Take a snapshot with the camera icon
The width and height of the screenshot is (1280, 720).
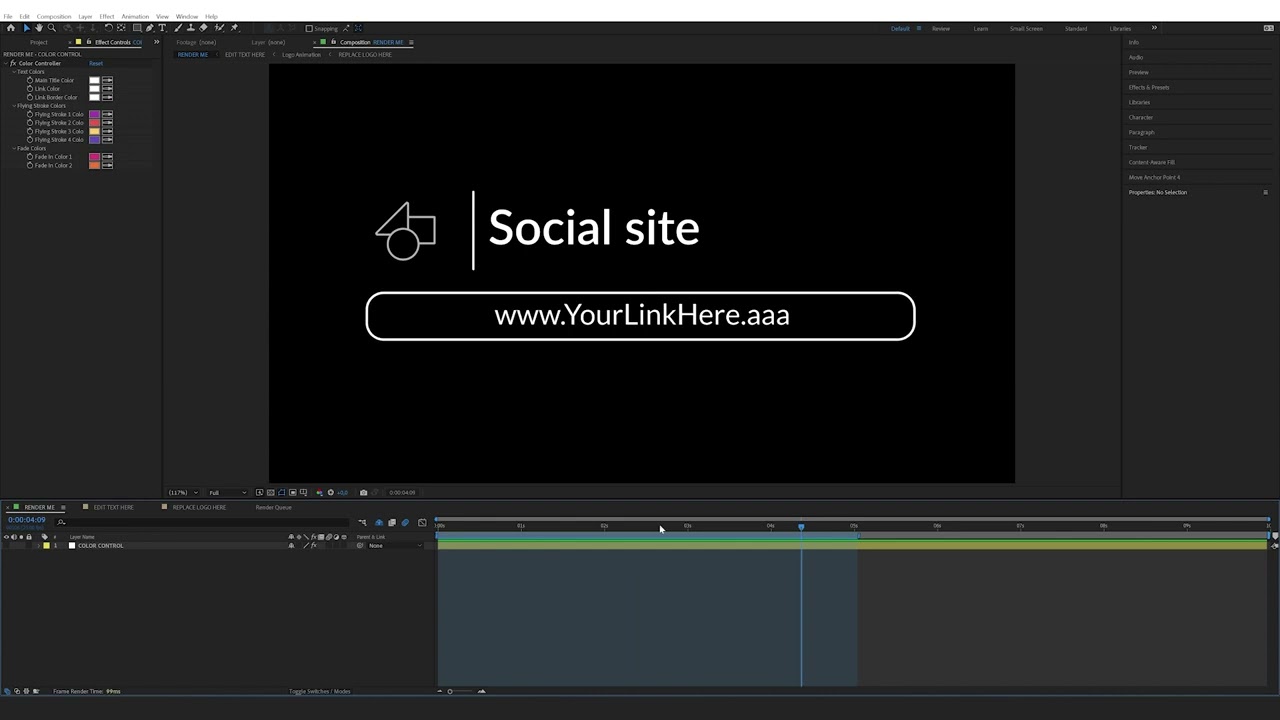(363, 492)
